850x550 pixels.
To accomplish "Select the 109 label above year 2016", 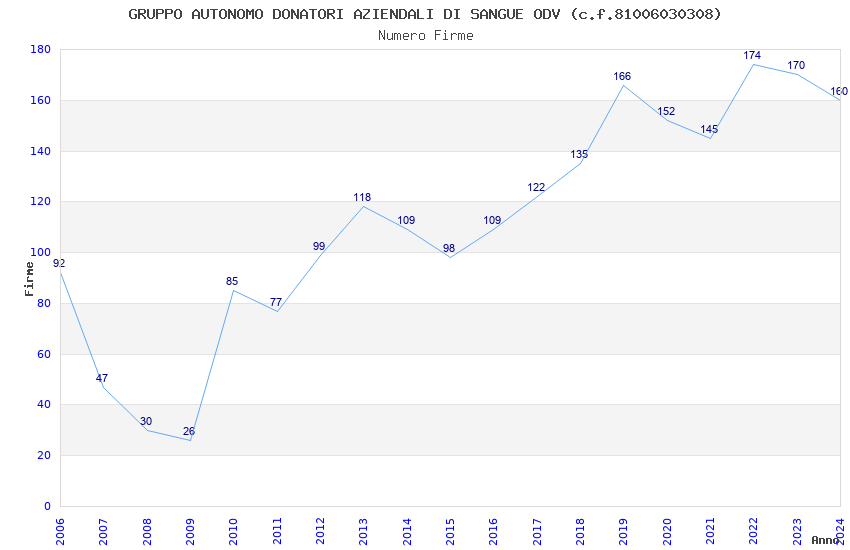I will (x=492, y=220).
